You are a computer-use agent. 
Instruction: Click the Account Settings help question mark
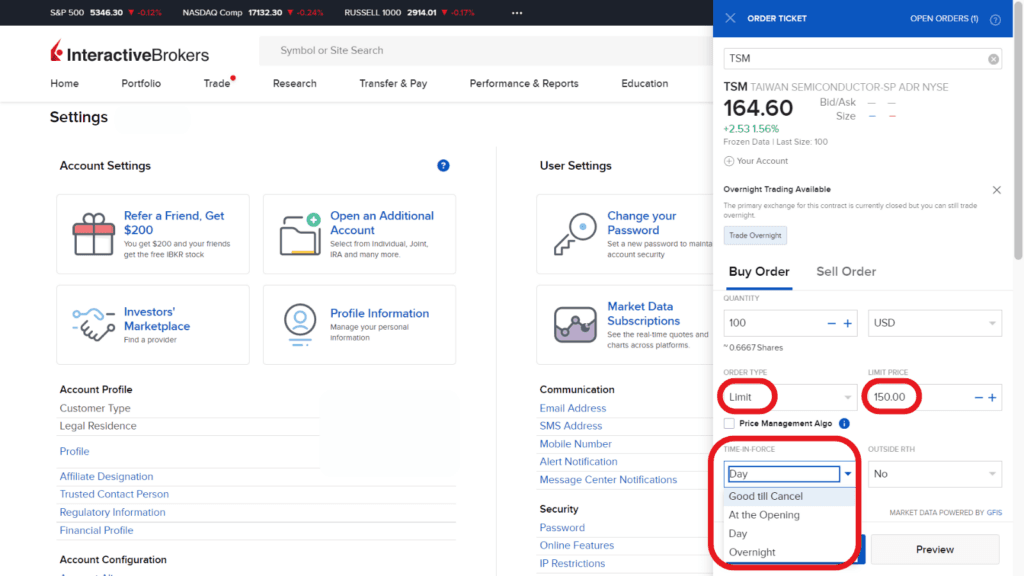tap(443, 165)
